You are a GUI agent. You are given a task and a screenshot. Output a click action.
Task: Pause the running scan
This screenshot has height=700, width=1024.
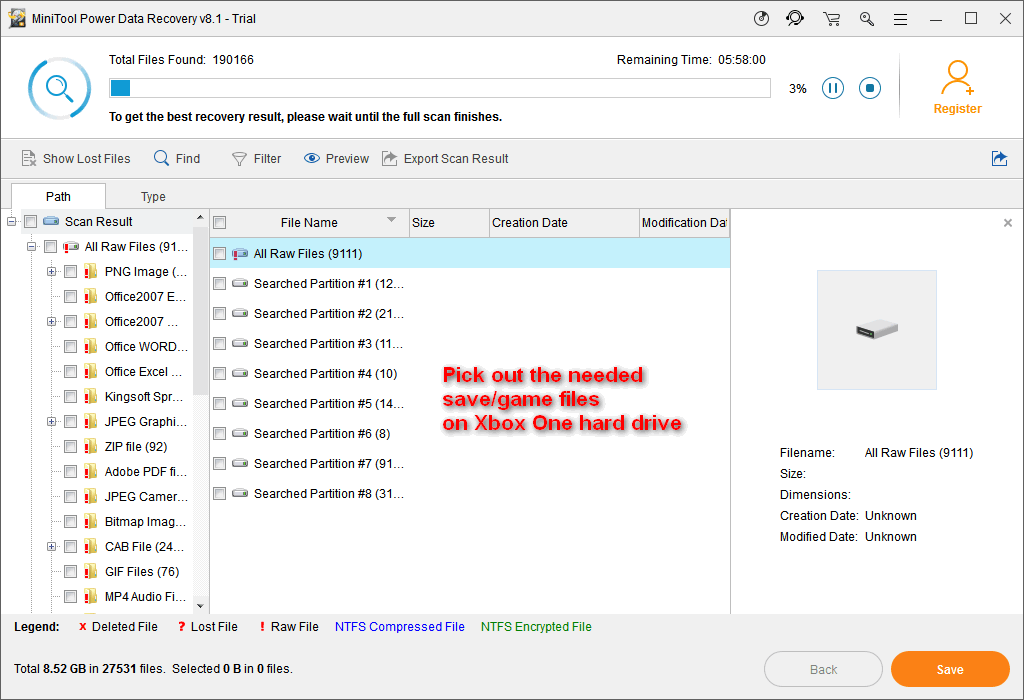(x=832, y=88)
